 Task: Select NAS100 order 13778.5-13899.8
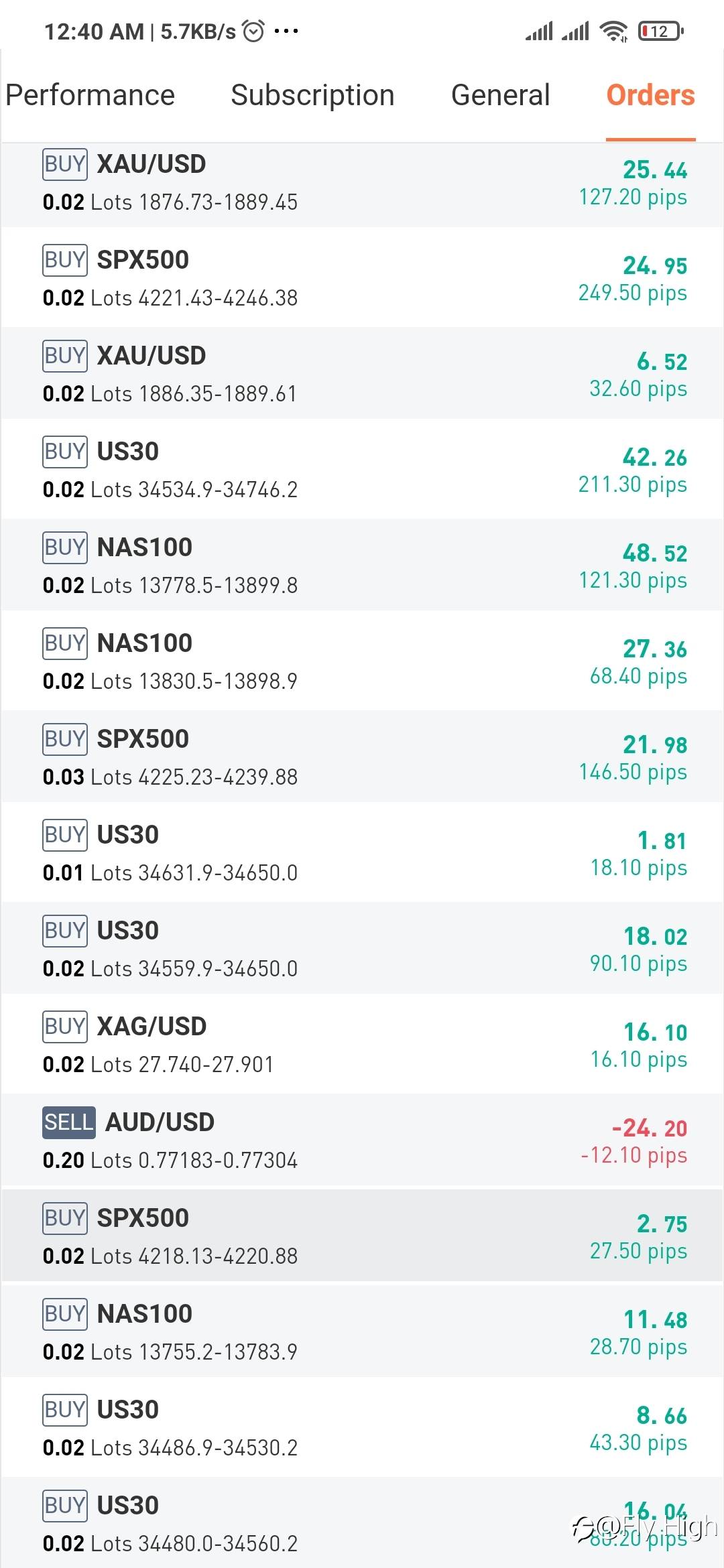362,566
